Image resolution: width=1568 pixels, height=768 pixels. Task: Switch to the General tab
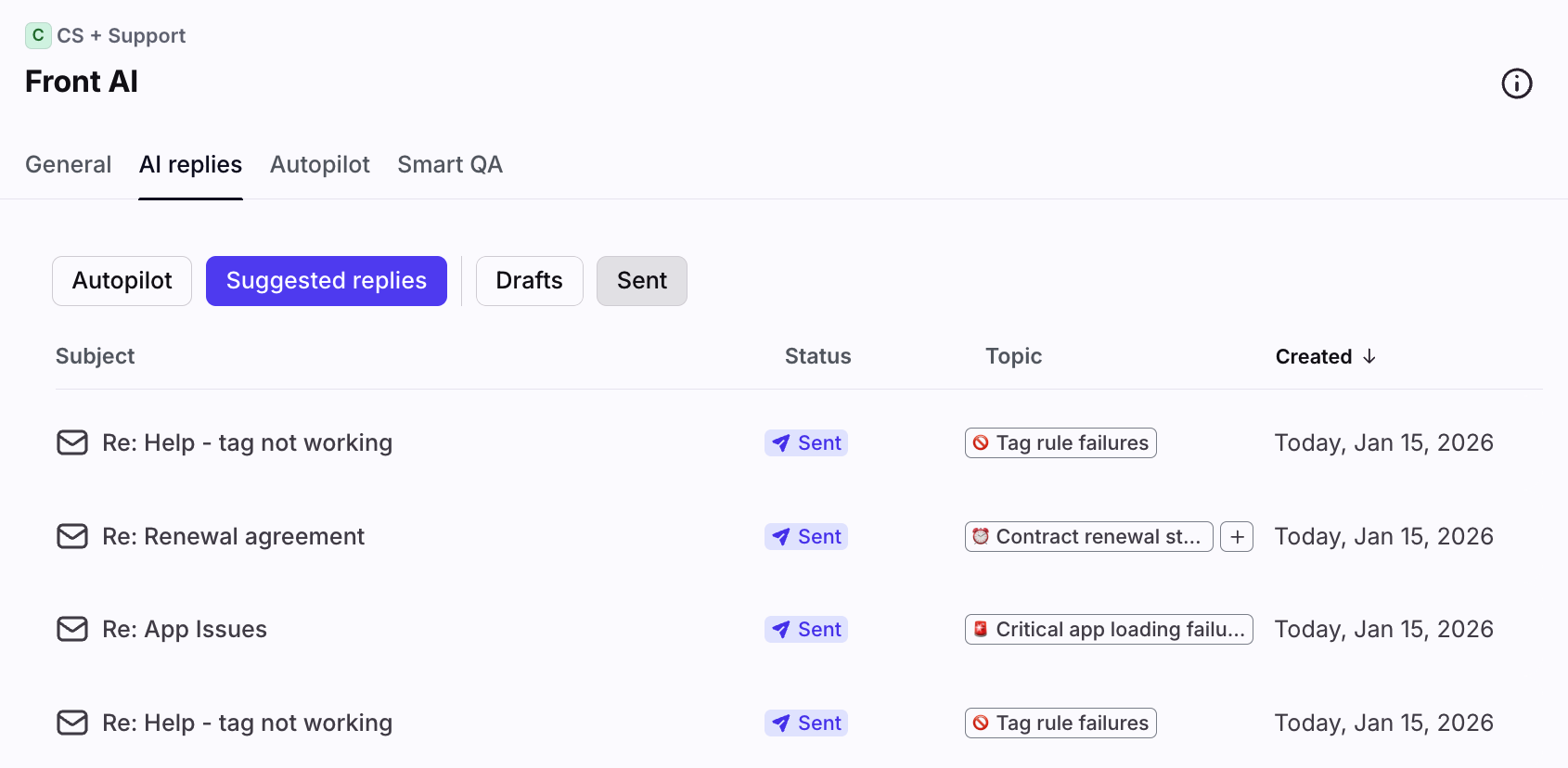[x=68, y=164]
